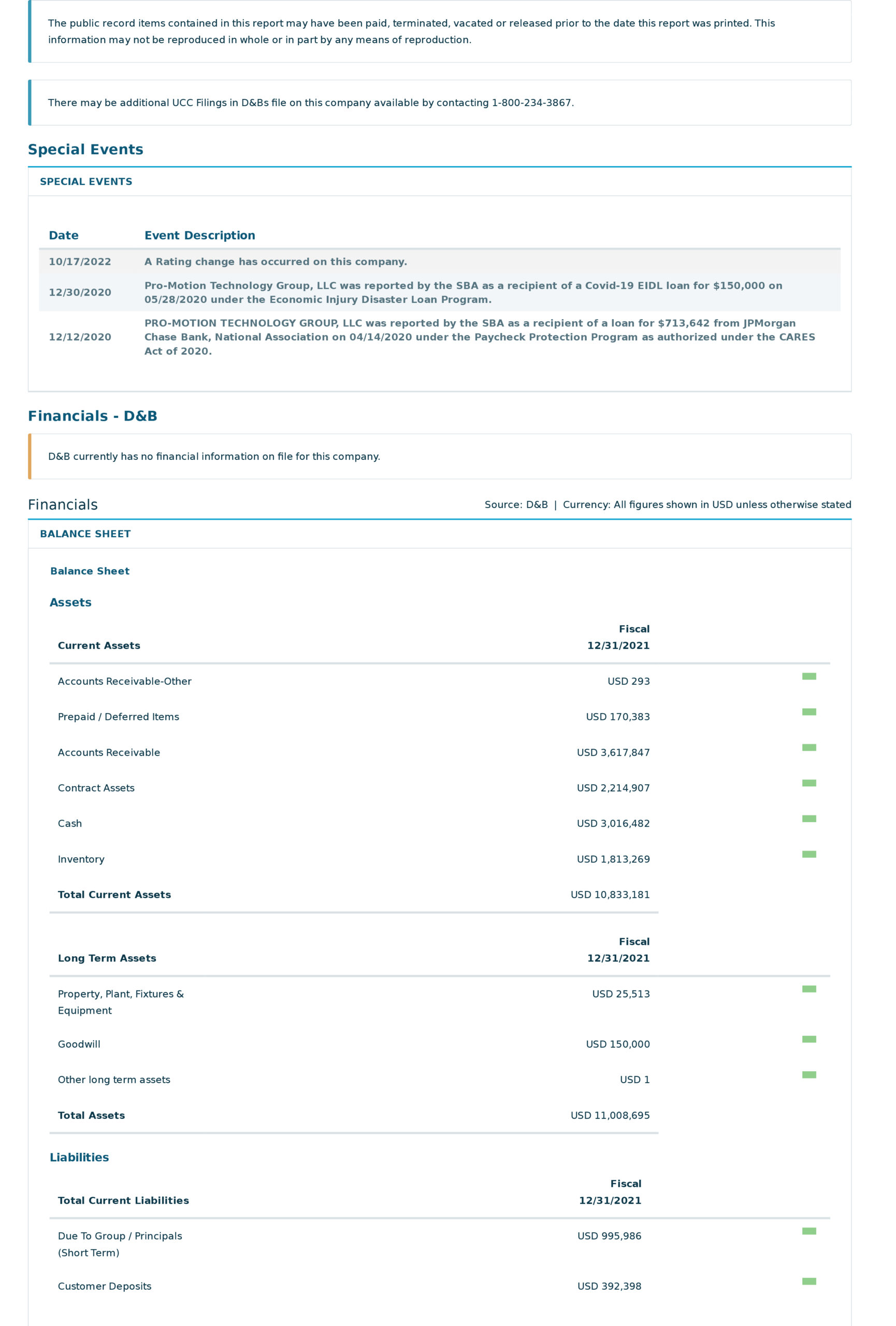896x1326 pixels.
Task: Click the green marker on the Cash row
Action: (x=809, y=818)
